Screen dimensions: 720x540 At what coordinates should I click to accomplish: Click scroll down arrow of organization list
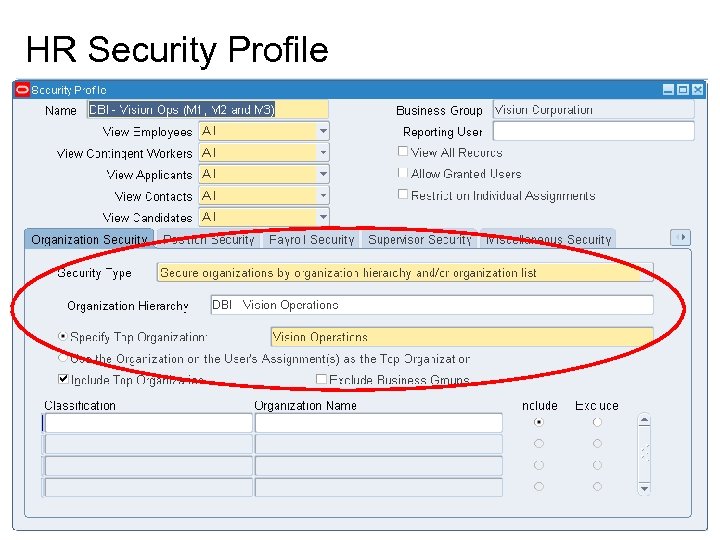tap(644, 489)
